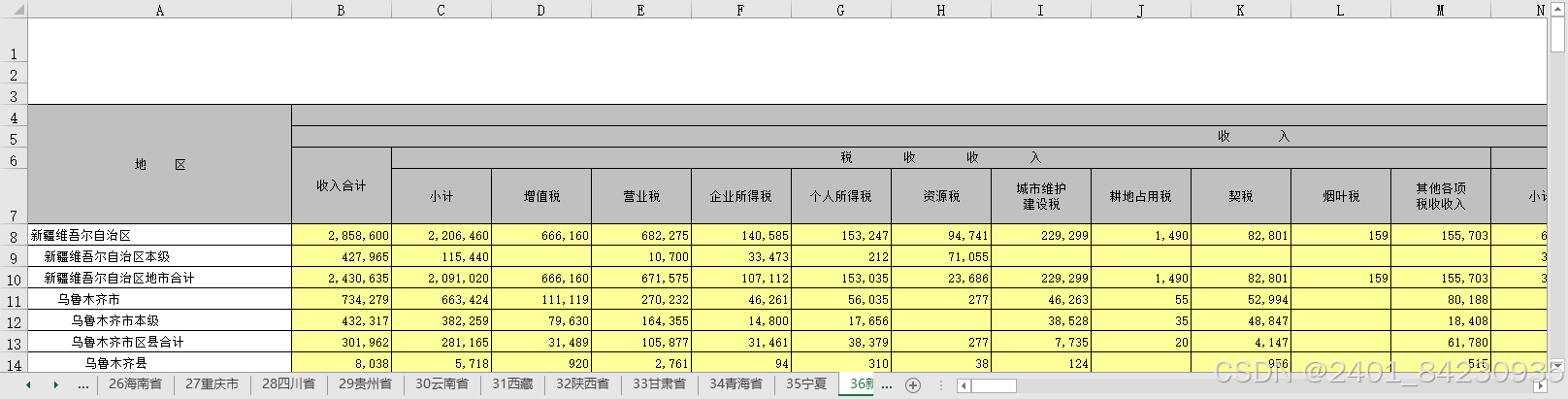Click the 耕地占用税 heading cell
Viewport: 1568px width, 399px height.
pos(1140,196)
